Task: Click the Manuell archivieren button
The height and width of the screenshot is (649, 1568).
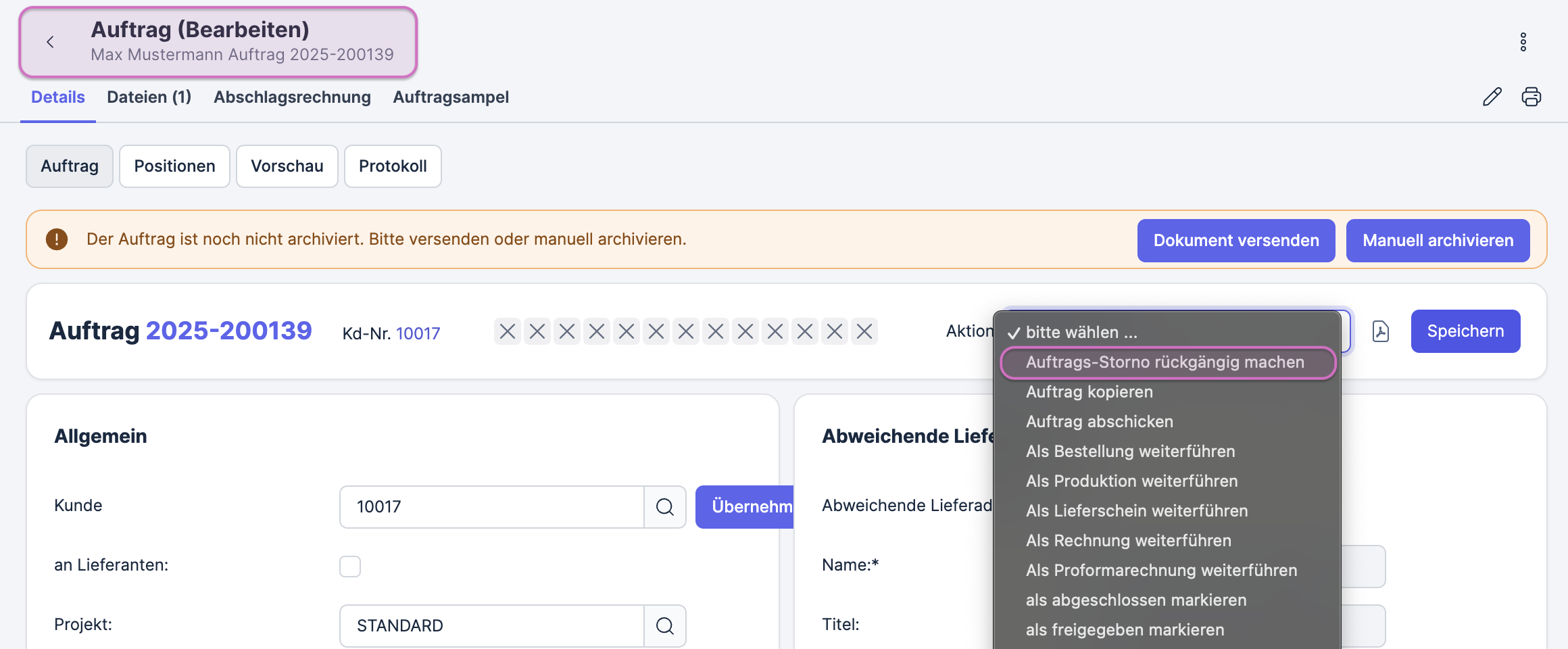Action: 1438,241
